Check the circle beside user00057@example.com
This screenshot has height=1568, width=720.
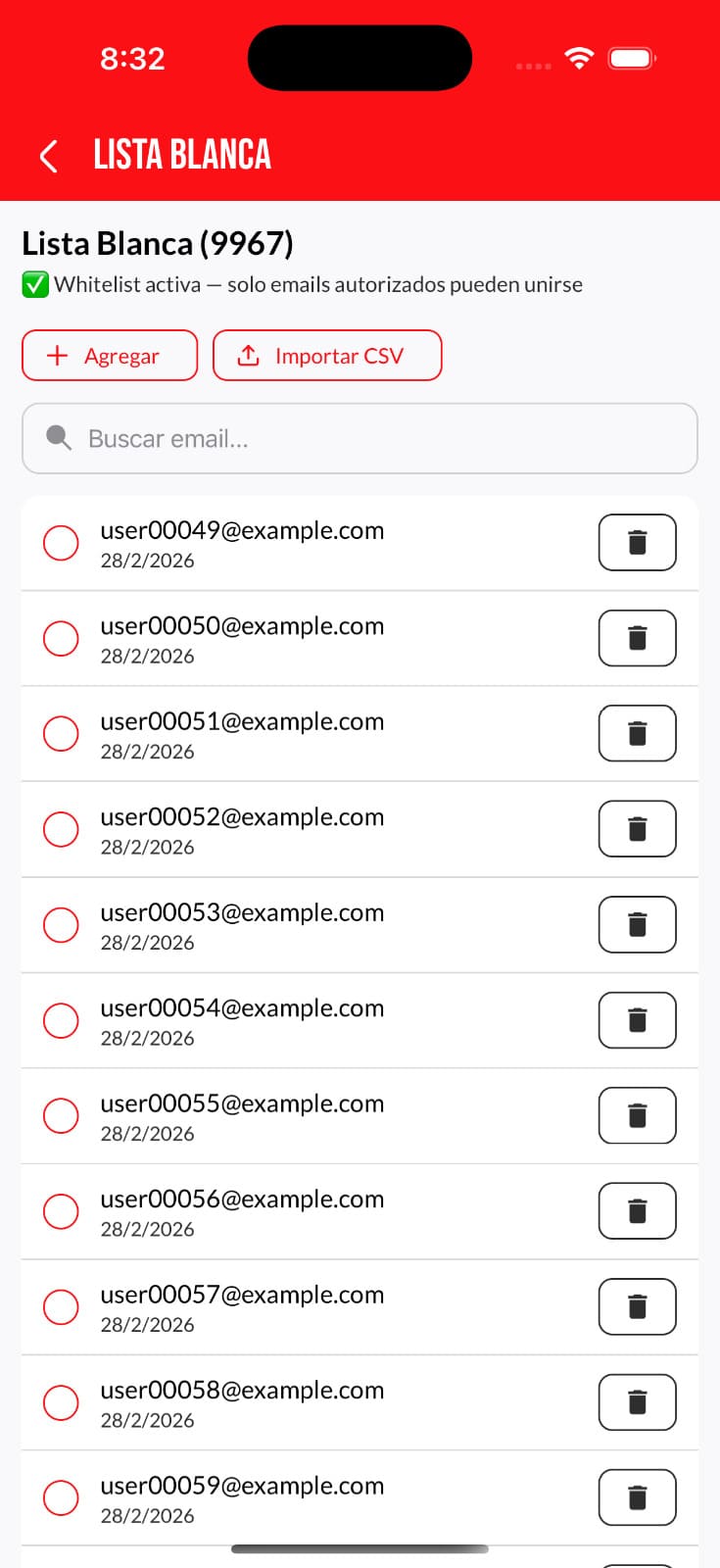click(x=61, y=1306)
